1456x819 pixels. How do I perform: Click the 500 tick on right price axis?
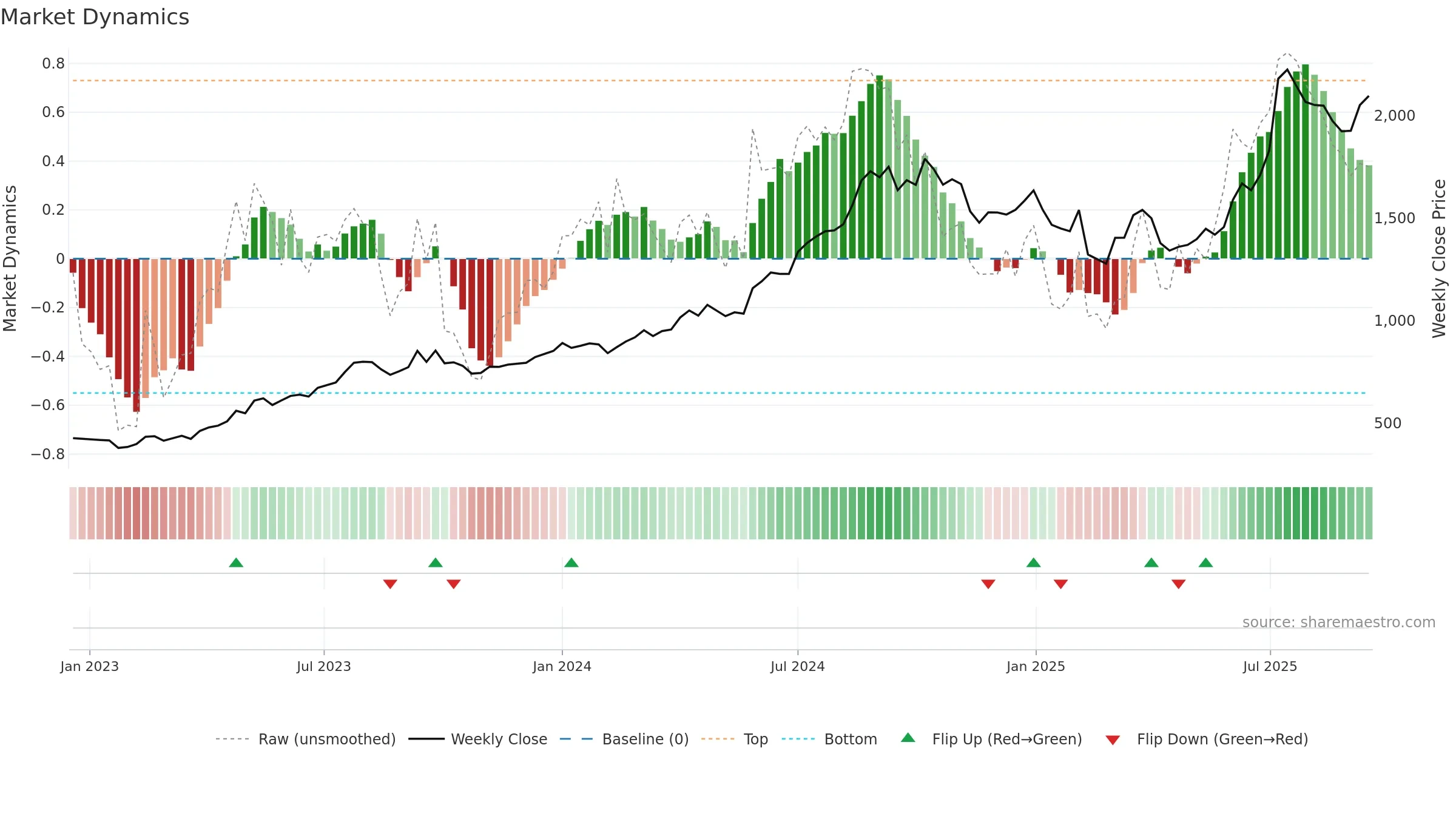pos(1388,423)
